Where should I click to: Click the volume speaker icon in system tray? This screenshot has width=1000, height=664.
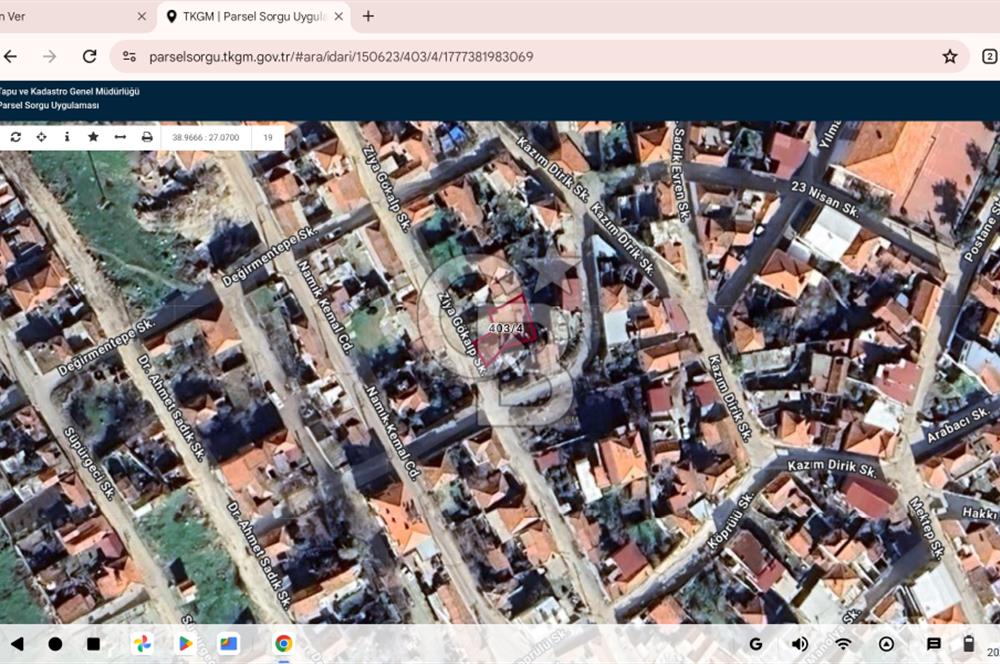point(800,644)
